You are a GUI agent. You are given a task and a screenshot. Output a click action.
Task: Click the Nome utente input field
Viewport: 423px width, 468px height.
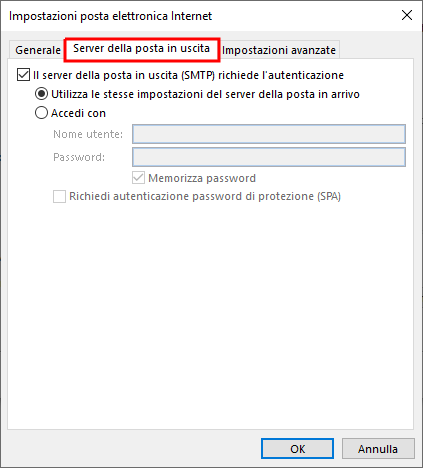[x=269, y=134]
